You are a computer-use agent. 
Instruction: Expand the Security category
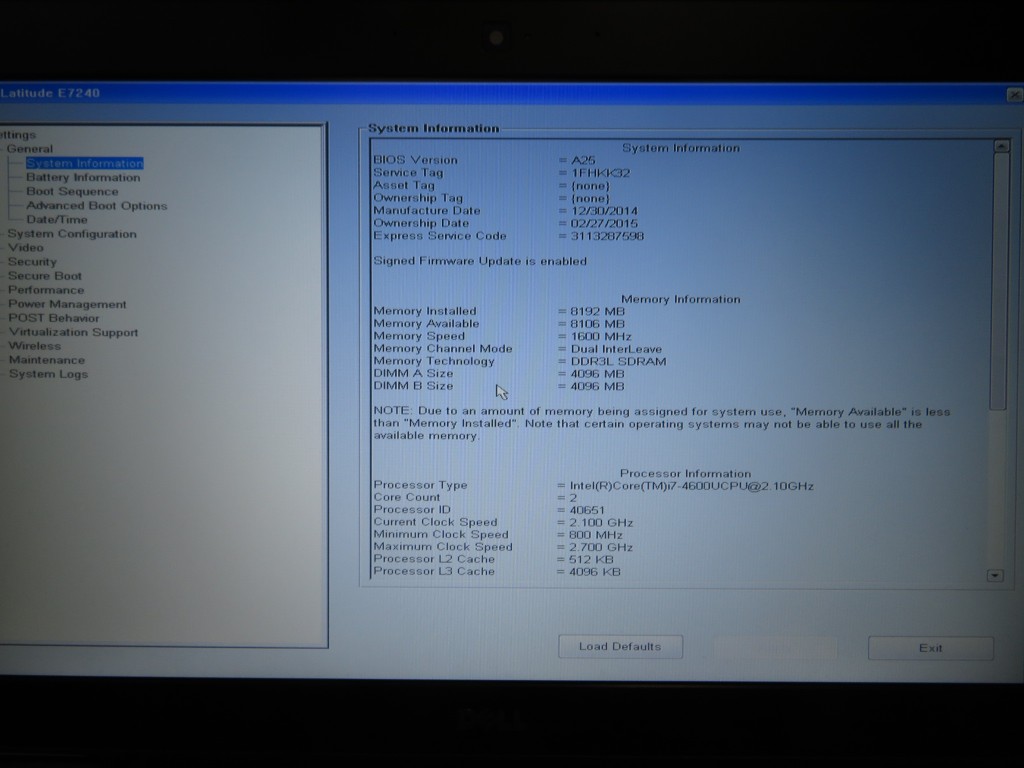click(32, 261)
